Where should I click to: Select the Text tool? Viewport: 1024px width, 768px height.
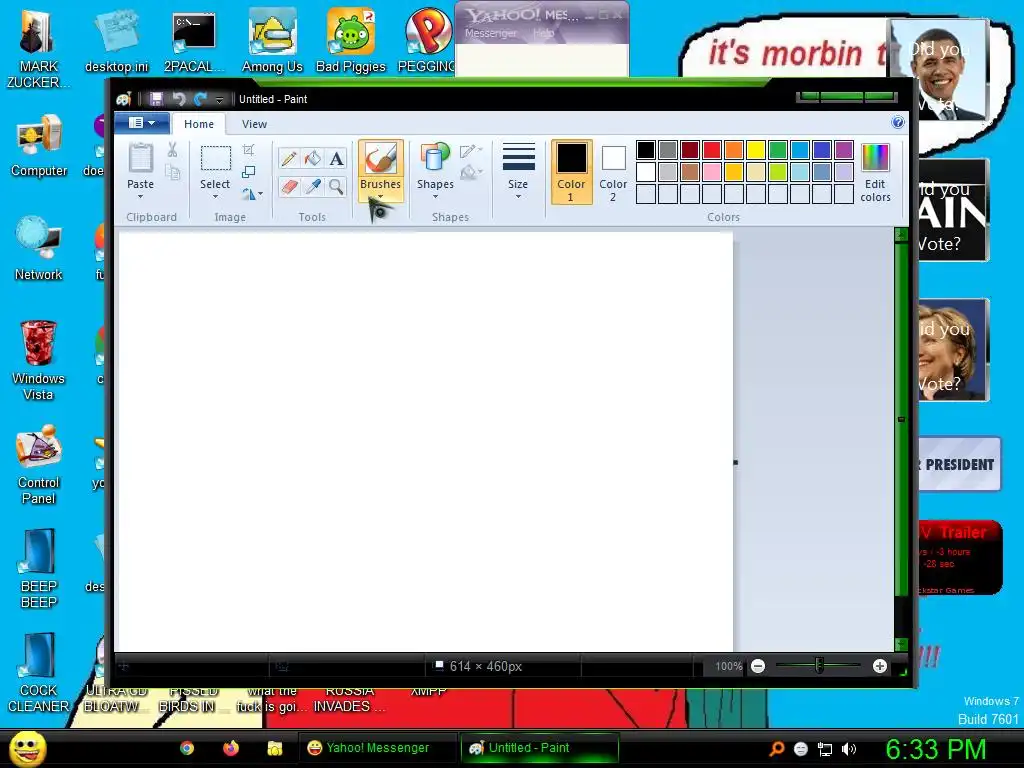pos(336,159)
